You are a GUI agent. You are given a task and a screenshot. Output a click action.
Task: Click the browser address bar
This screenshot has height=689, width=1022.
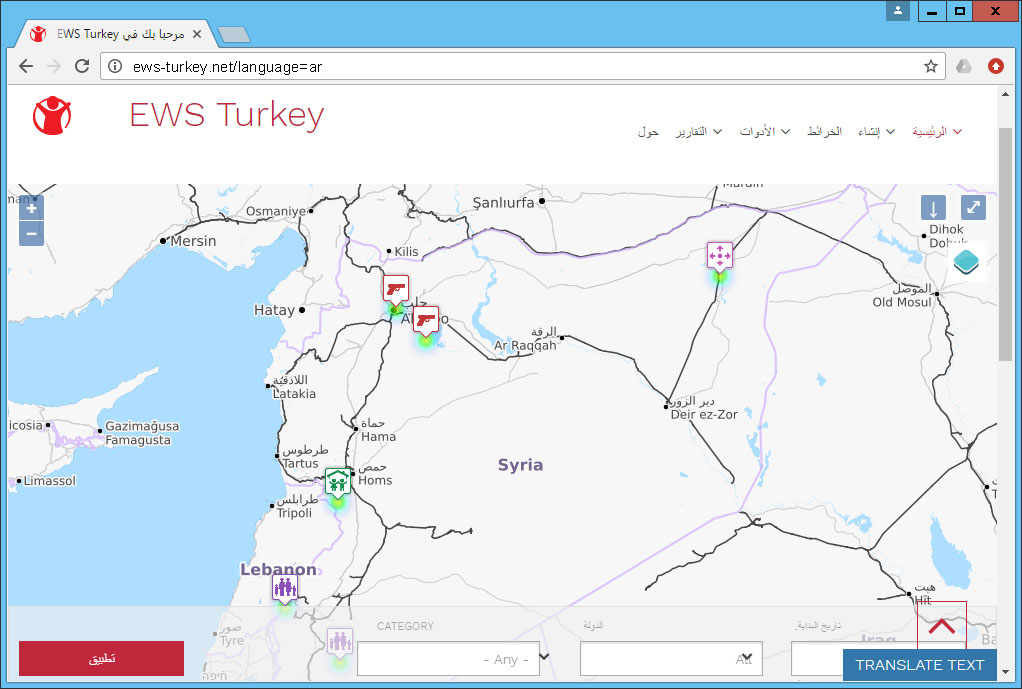(520, 66)
